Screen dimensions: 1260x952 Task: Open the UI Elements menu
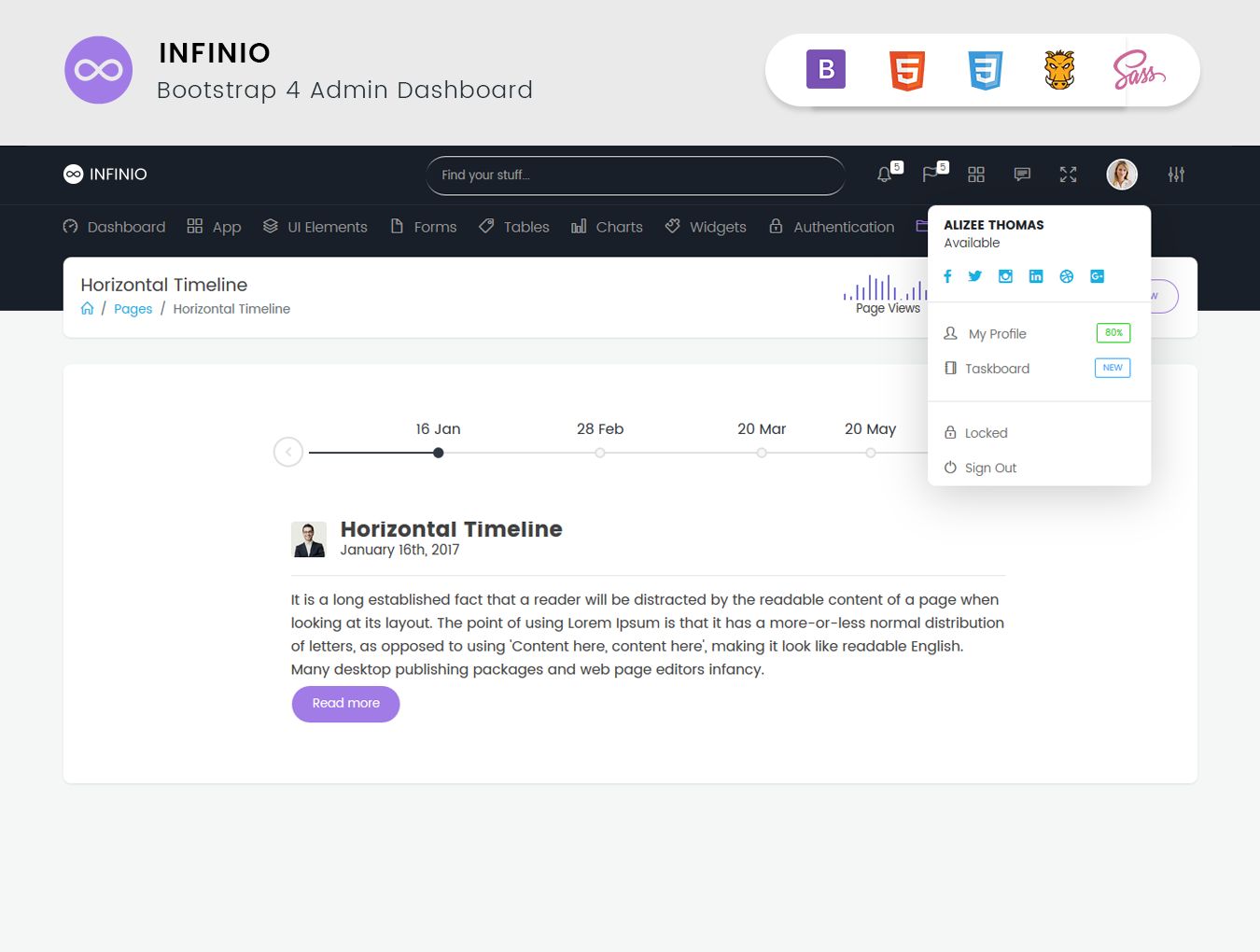point(315,227)
